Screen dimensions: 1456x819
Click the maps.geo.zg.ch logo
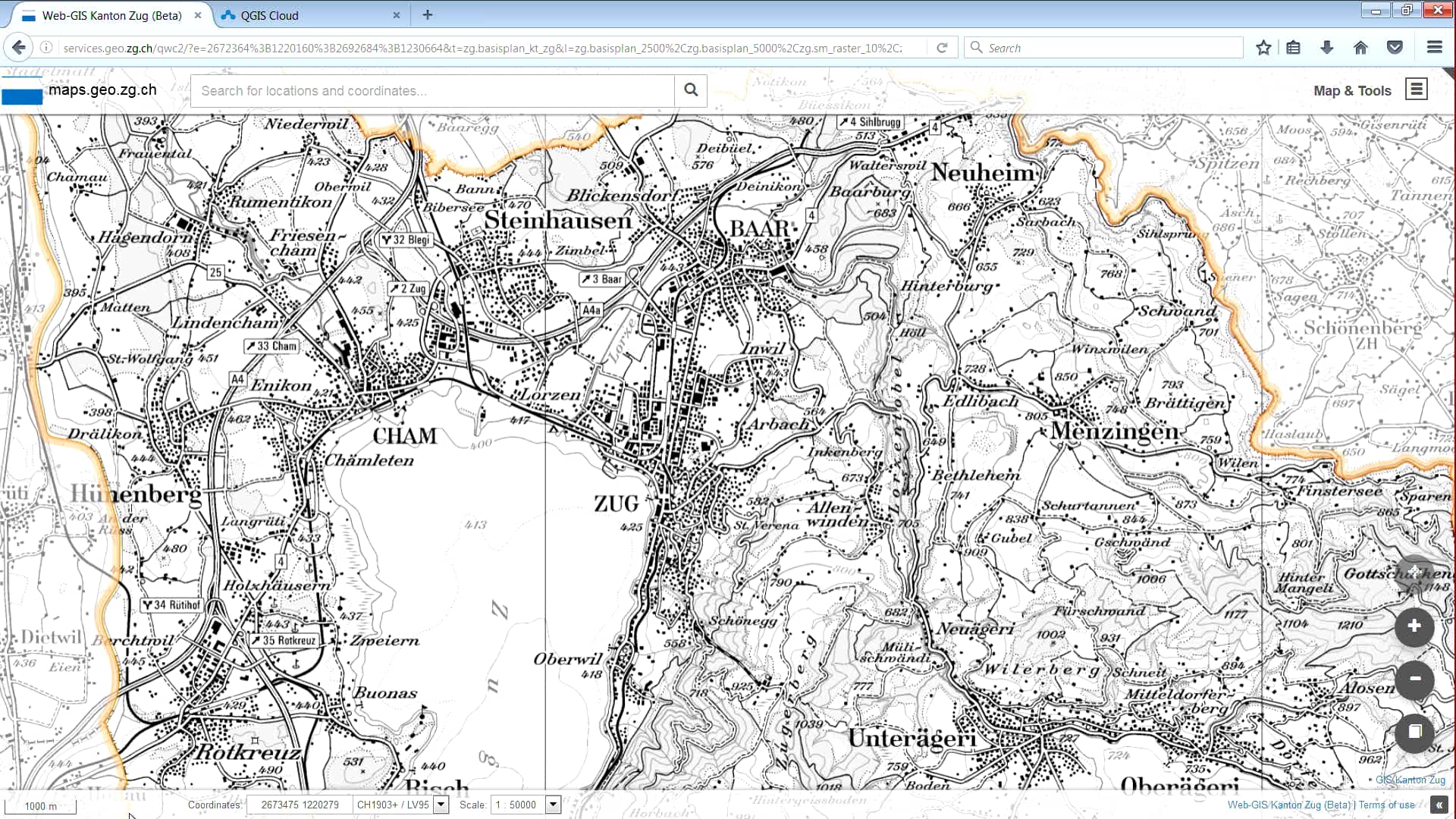coord(80,90)
